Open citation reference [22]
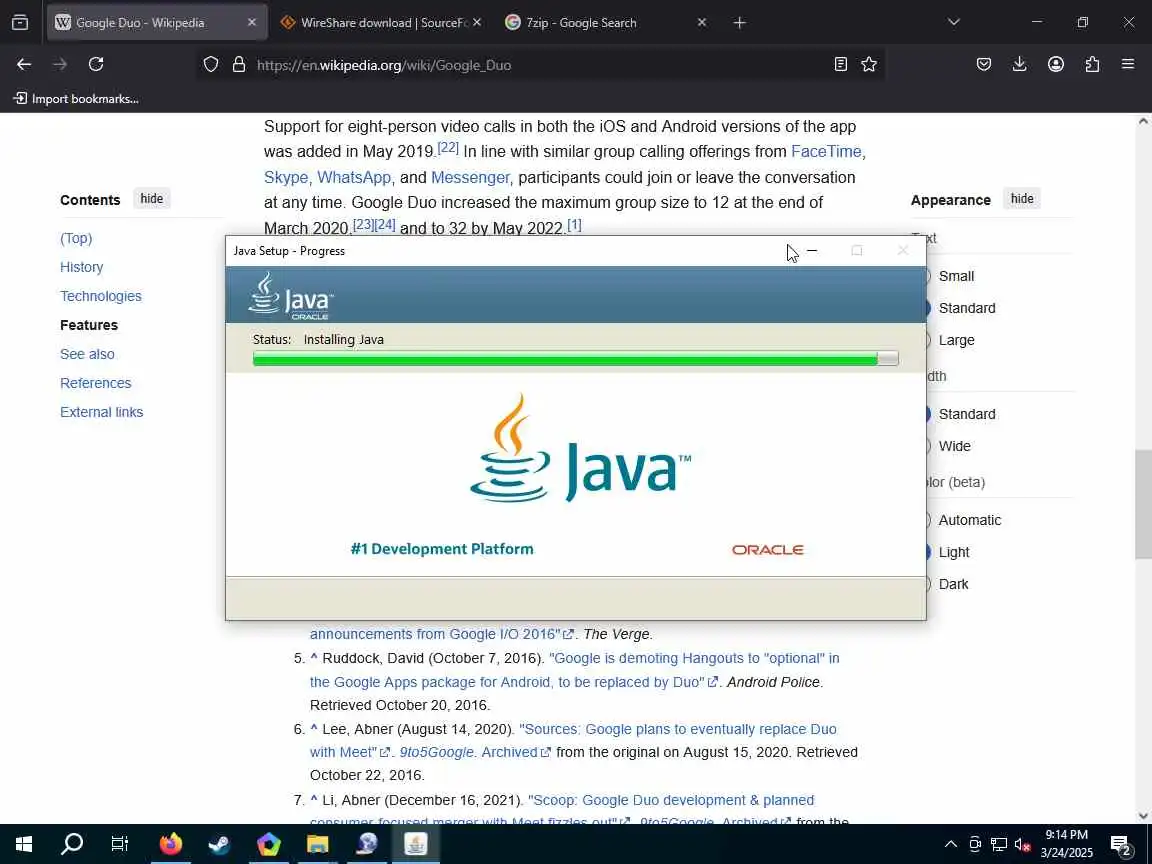 (x=447, y=147)
